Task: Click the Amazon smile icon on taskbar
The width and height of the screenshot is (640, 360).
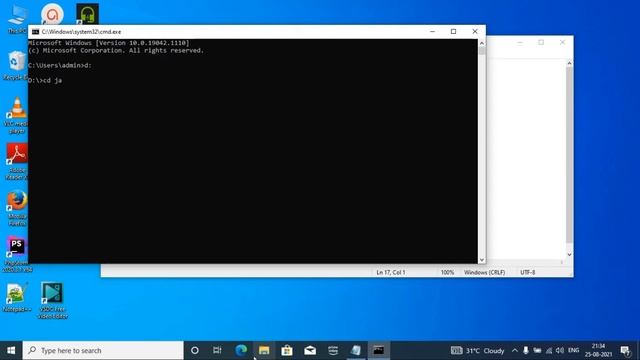Action: pyautogui.click(x=333, y=350)
